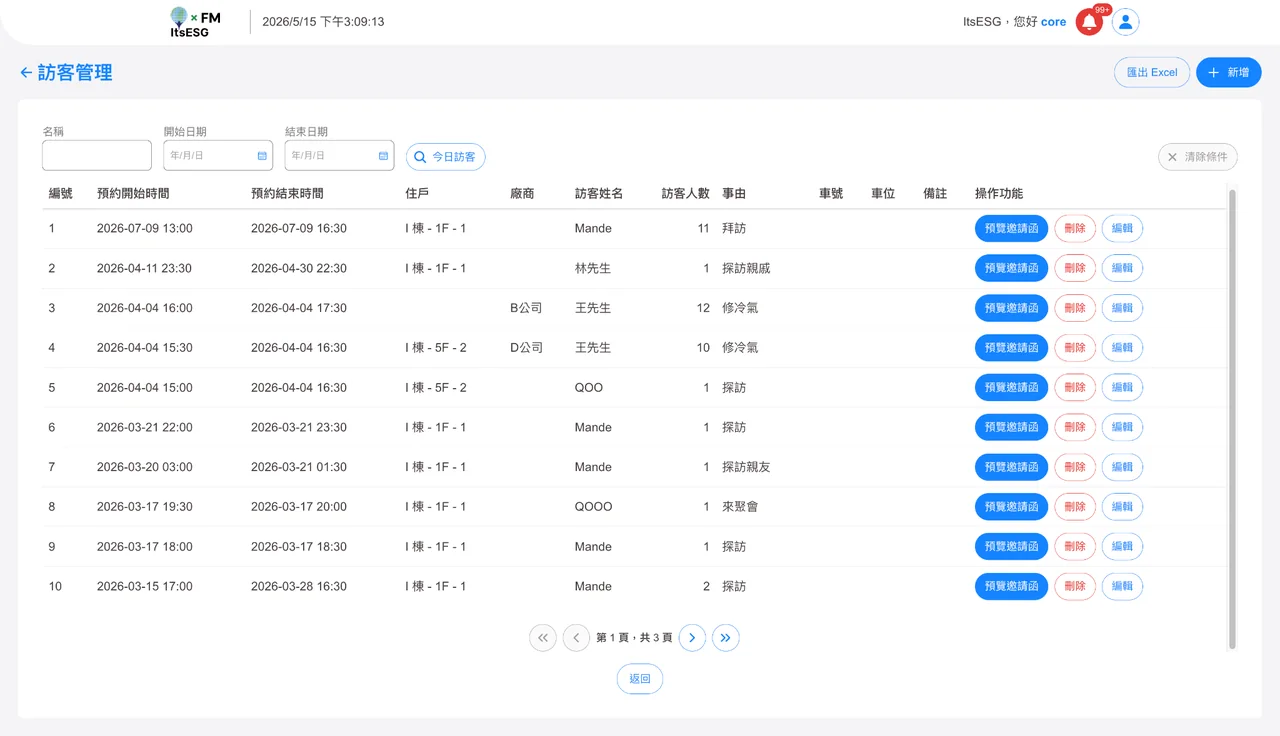Click the ItsESG FM logo
1280x736 pixels.
pyautogui.click(x=195, y=22)
